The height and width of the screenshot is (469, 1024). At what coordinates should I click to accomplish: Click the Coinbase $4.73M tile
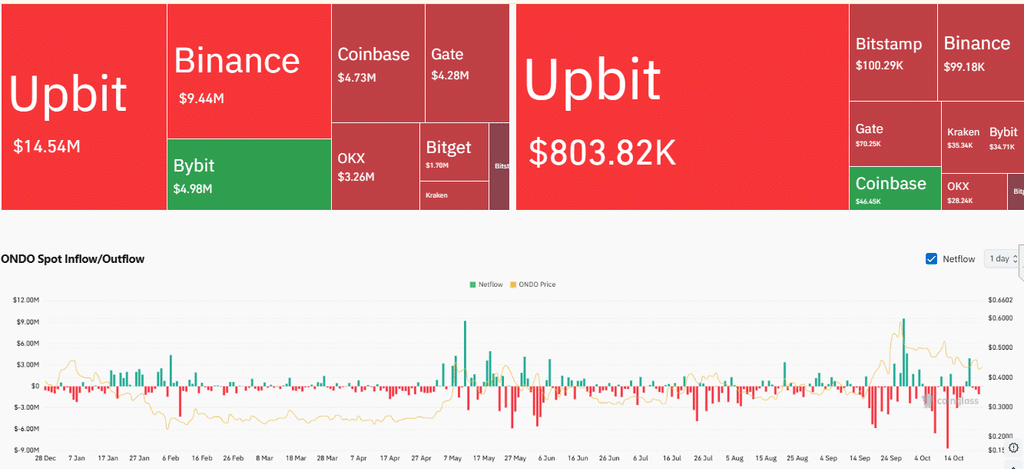pos(378,63)
